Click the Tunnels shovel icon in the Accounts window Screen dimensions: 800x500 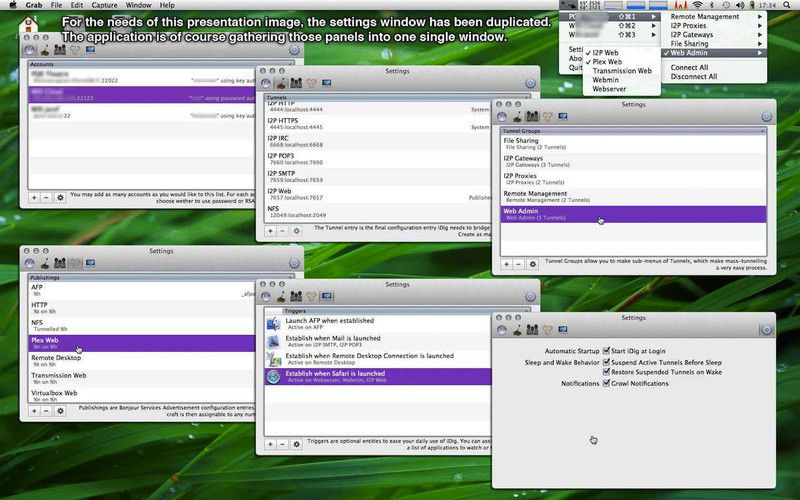click(x=45, y=50)
